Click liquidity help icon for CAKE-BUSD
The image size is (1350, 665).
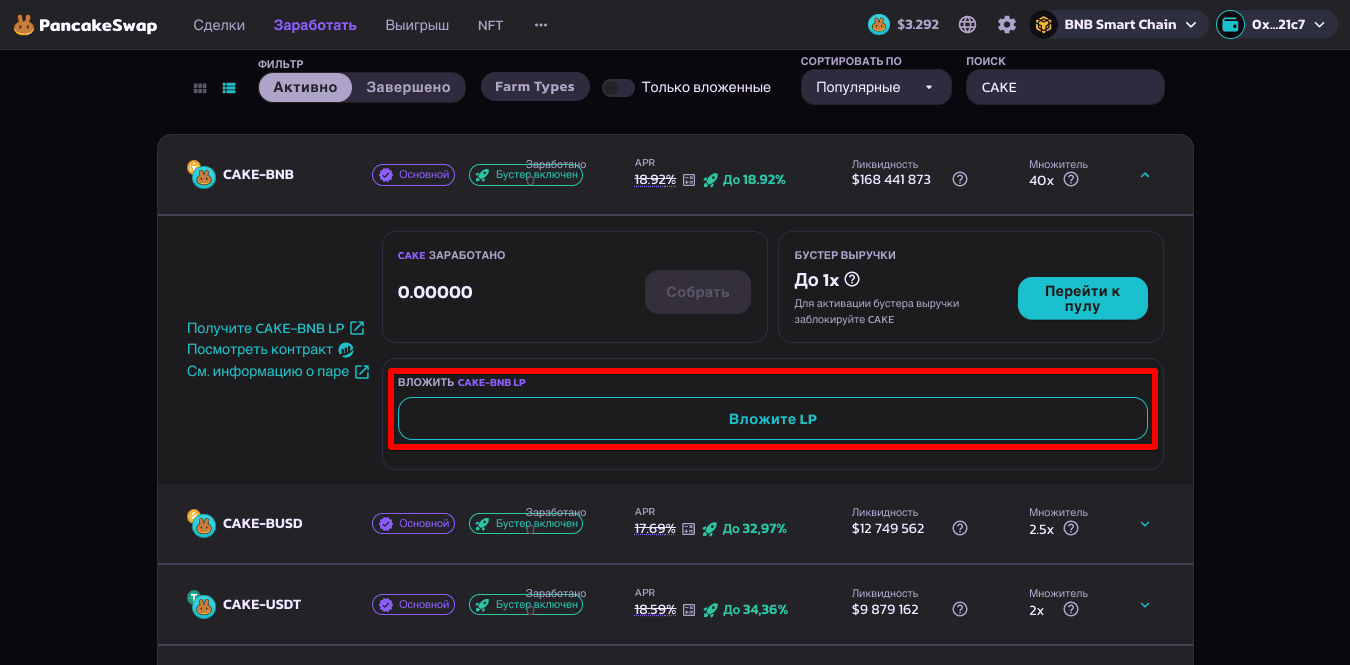coord(960,528)
